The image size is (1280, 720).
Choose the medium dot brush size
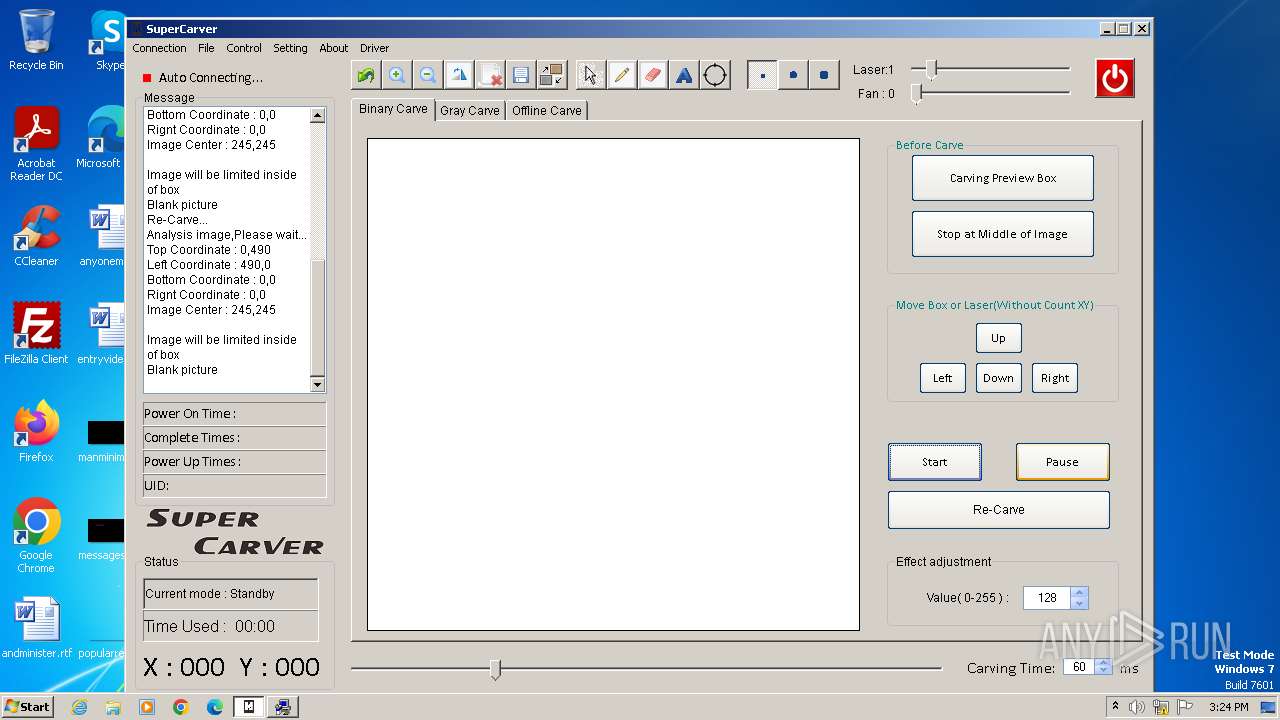coord(793,75)
